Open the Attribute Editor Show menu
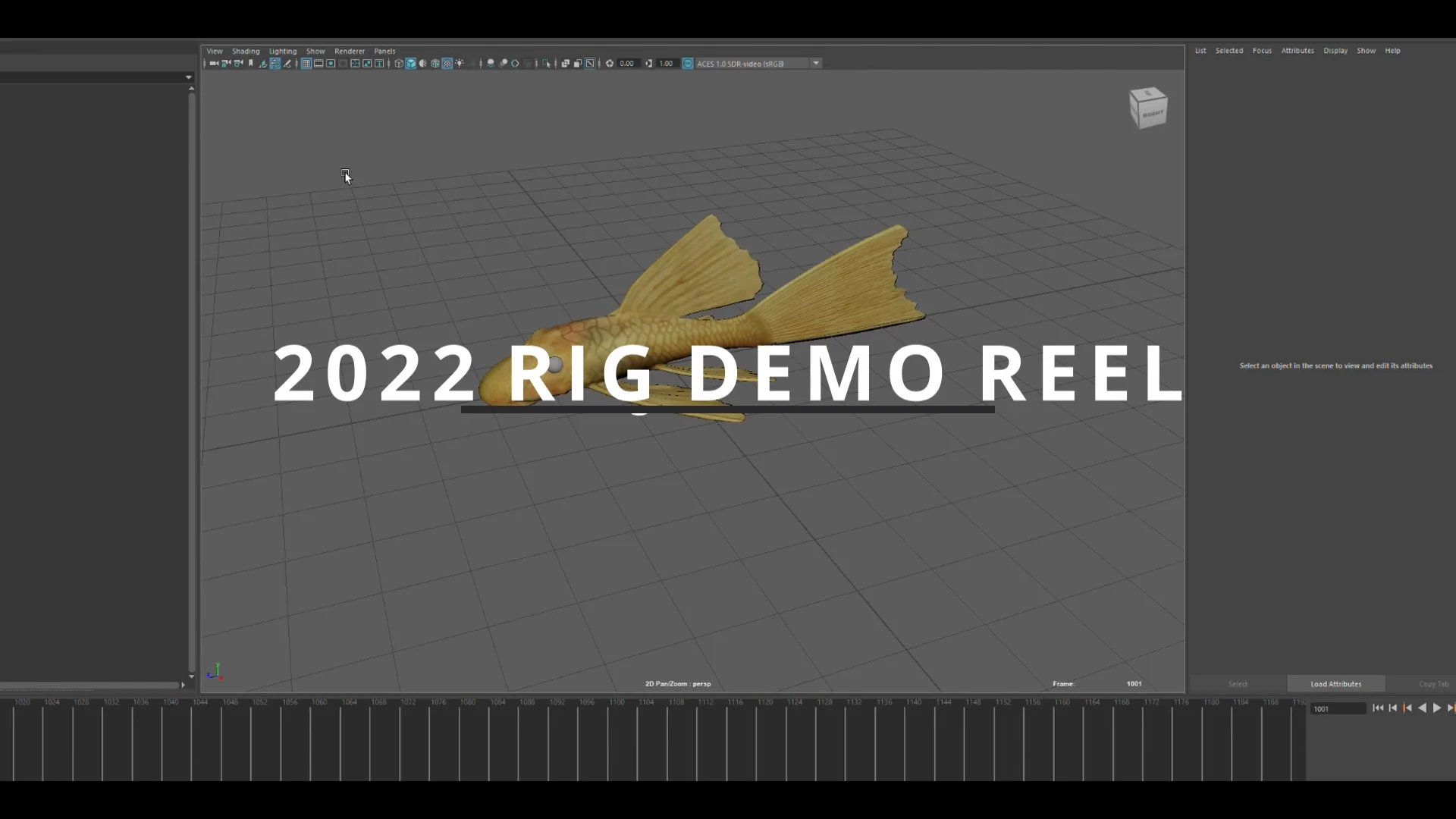The width and height of the screenshot is (1456, 819). pyautogui.click(x=1366, y=51)
